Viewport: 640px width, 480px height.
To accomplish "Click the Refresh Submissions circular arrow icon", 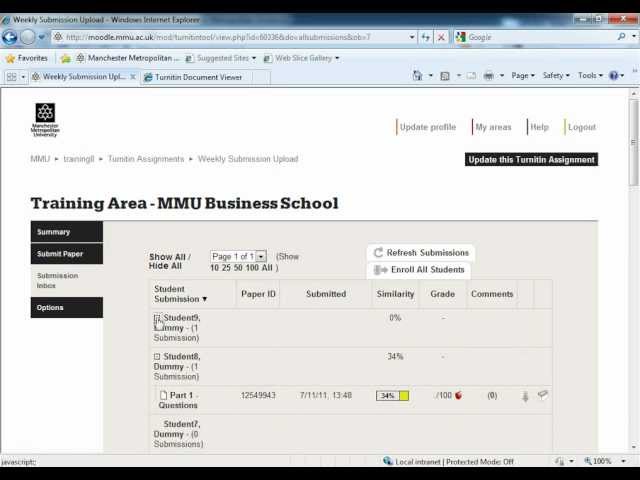I will pos(378,253).
